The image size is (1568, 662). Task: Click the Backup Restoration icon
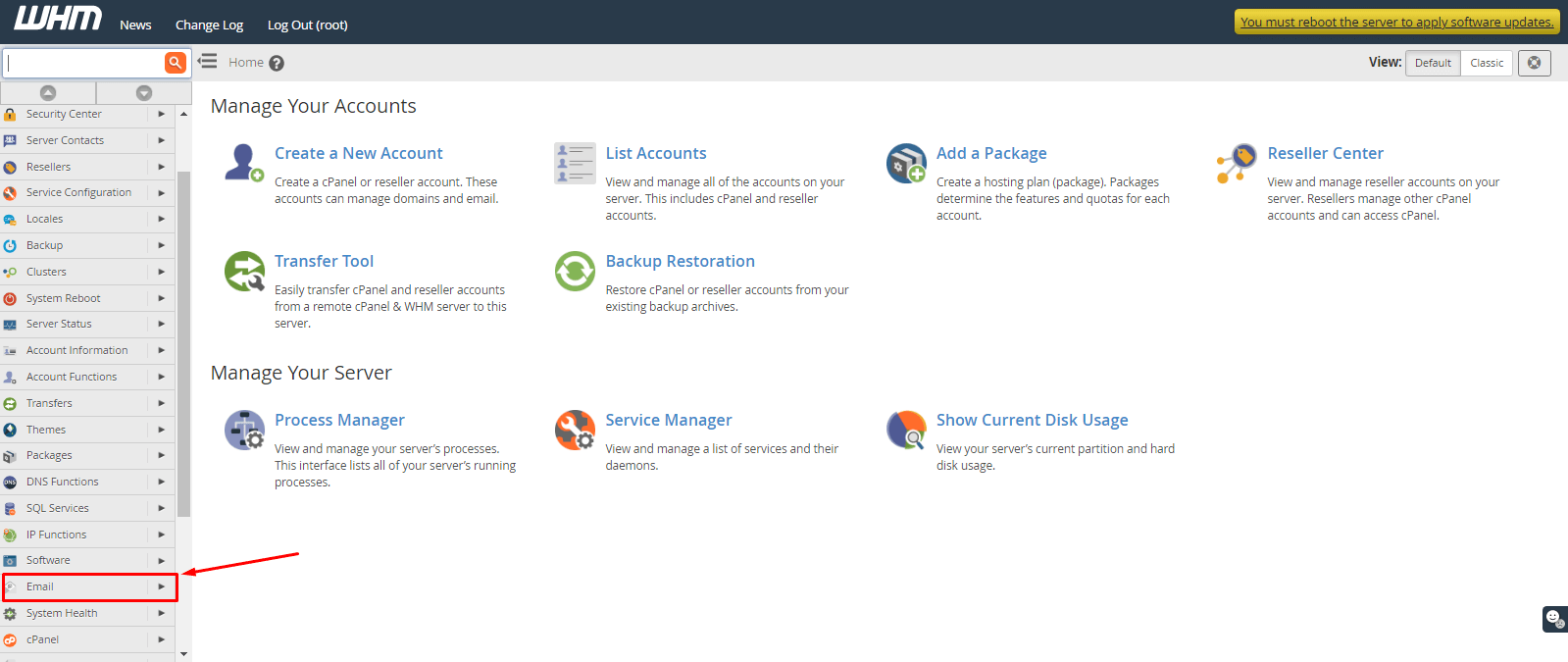575,272
